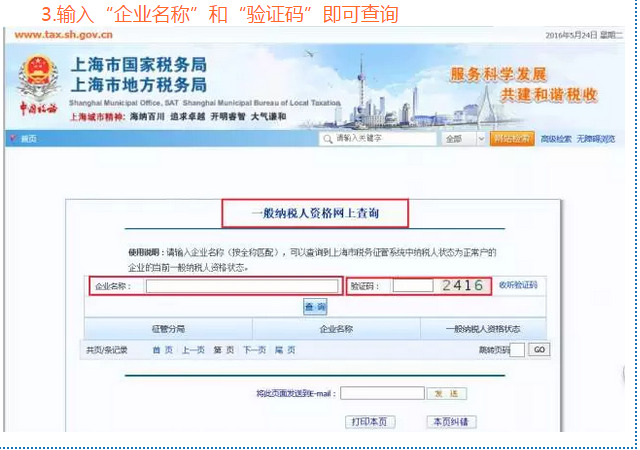640x450 pixels.
Task: Click the 征管分局 column header
Action: (168, 329)
